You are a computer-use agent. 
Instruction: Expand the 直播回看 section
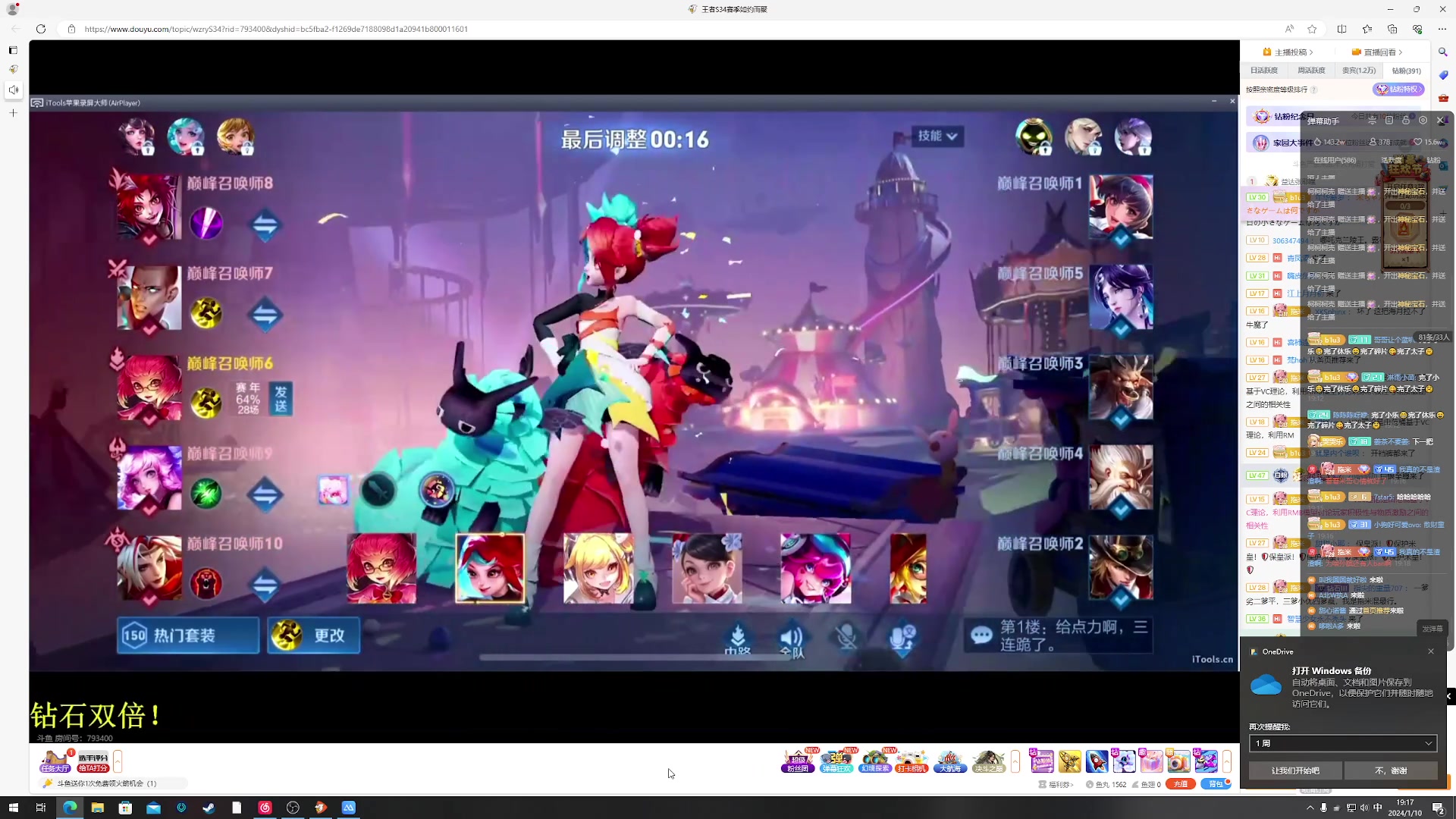(1377, 52)
